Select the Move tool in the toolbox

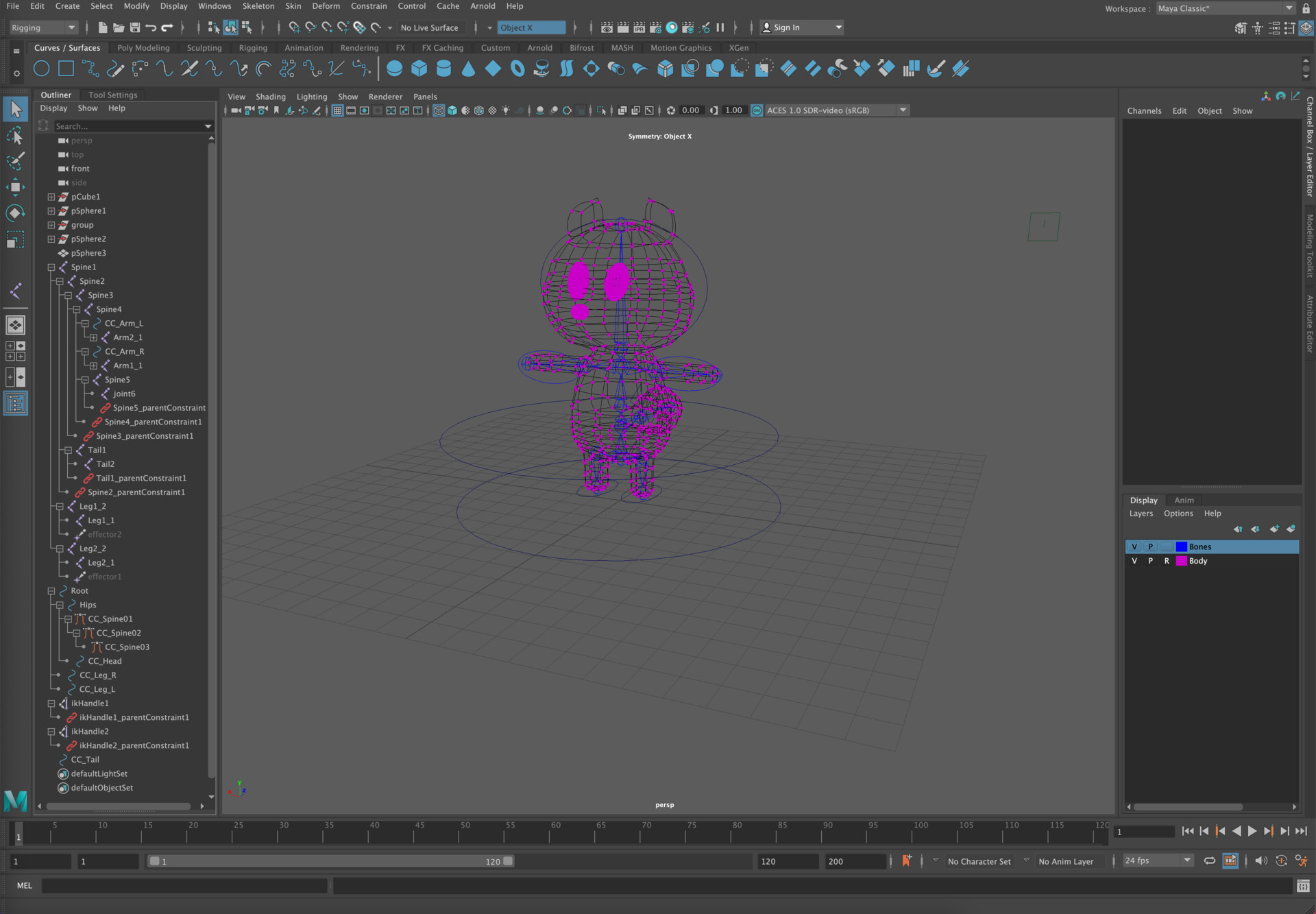pyautogui.click(x=15, y=187)
